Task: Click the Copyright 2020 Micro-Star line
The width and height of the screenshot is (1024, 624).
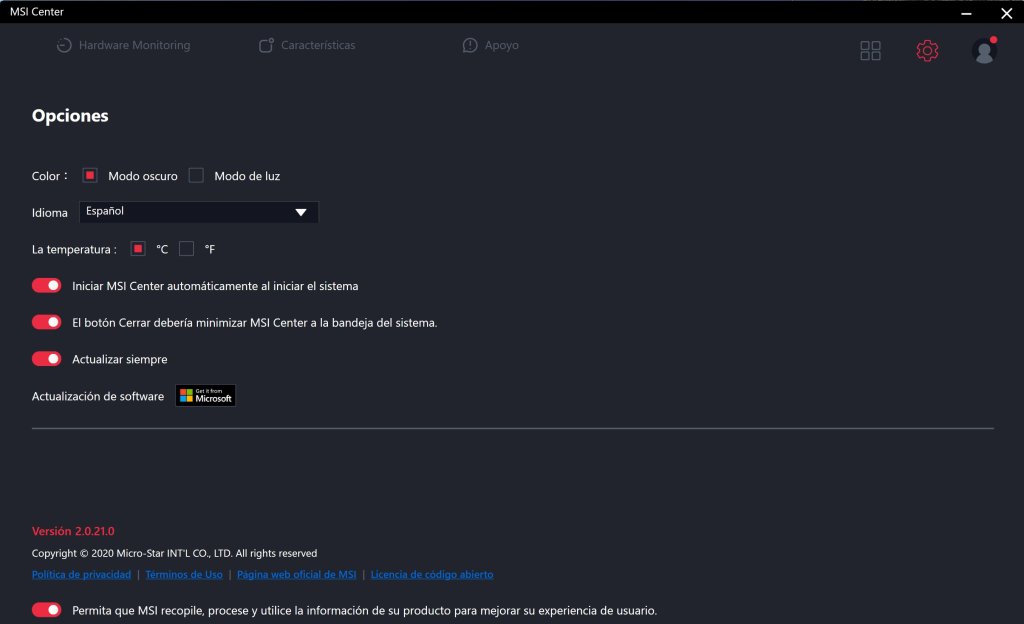Action: (x=174, y=553)
